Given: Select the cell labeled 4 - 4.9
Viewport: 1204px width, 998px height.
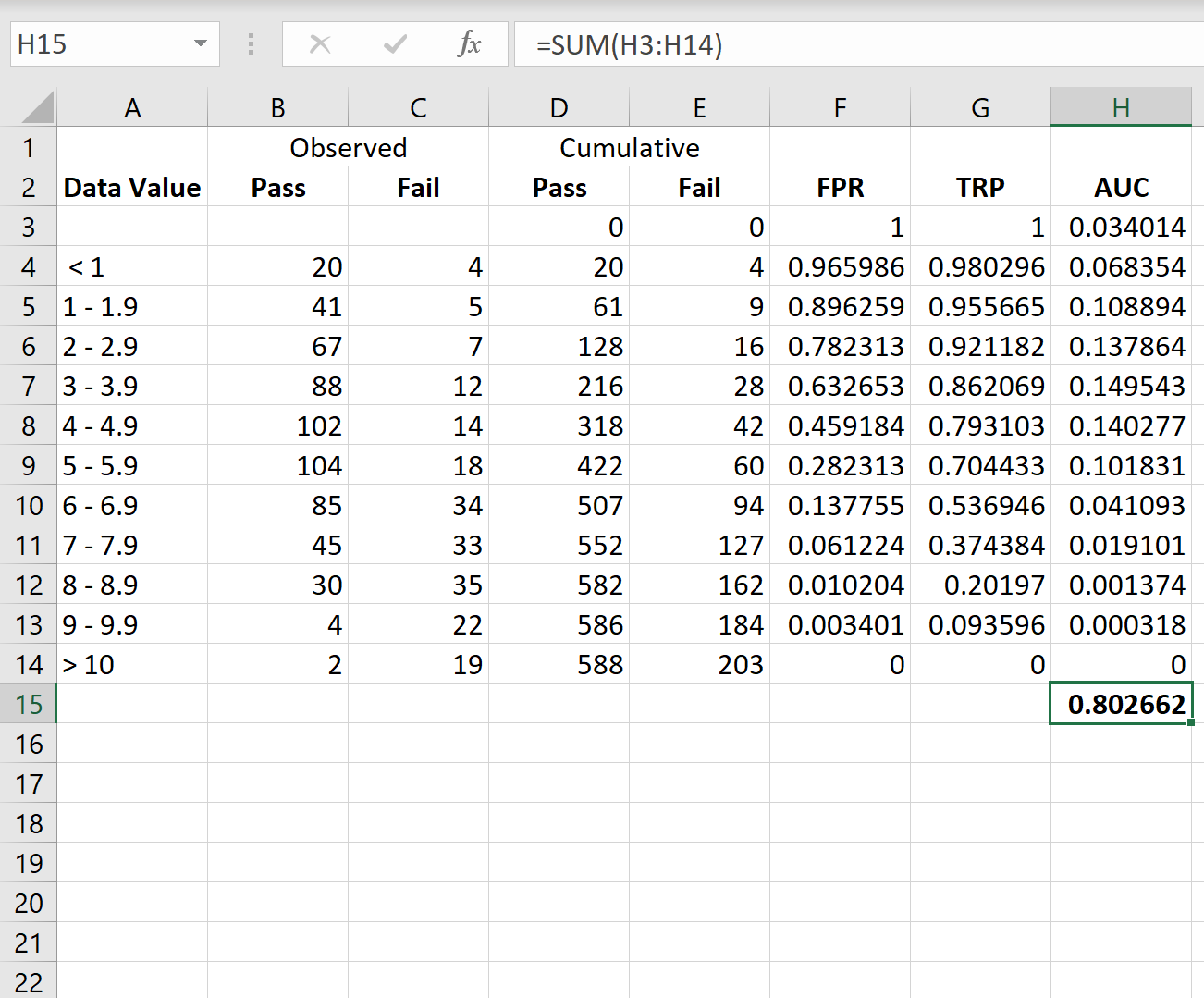Looking at the screenshot, I should click(132, 425).
